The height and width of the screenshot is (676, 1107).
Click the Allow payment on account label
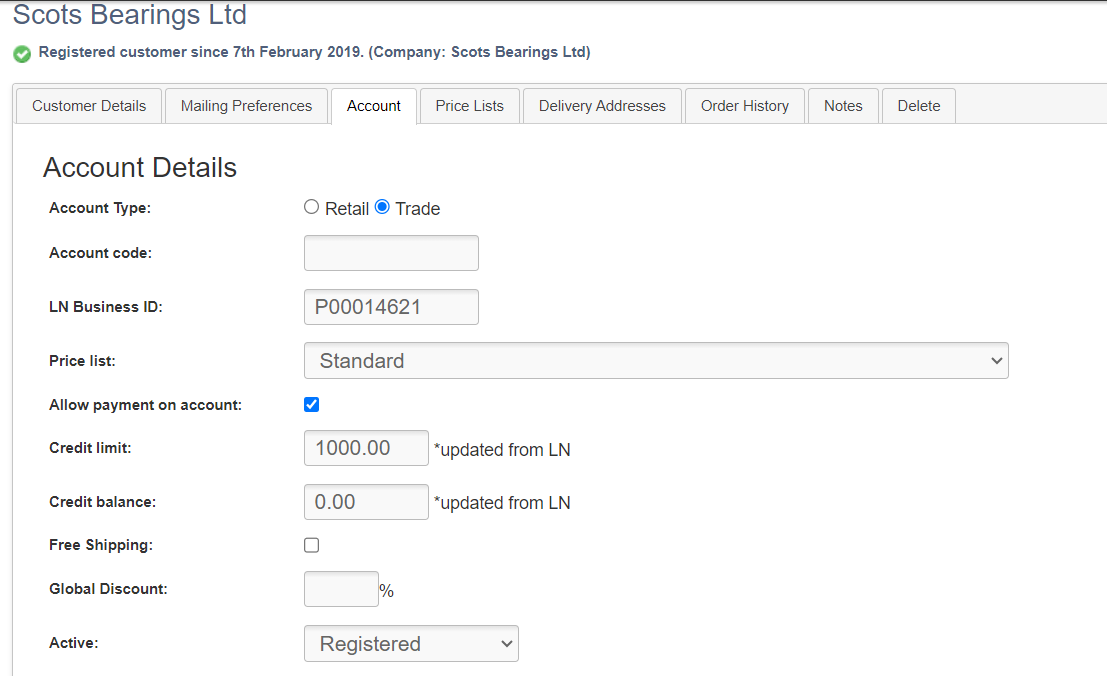145,405
